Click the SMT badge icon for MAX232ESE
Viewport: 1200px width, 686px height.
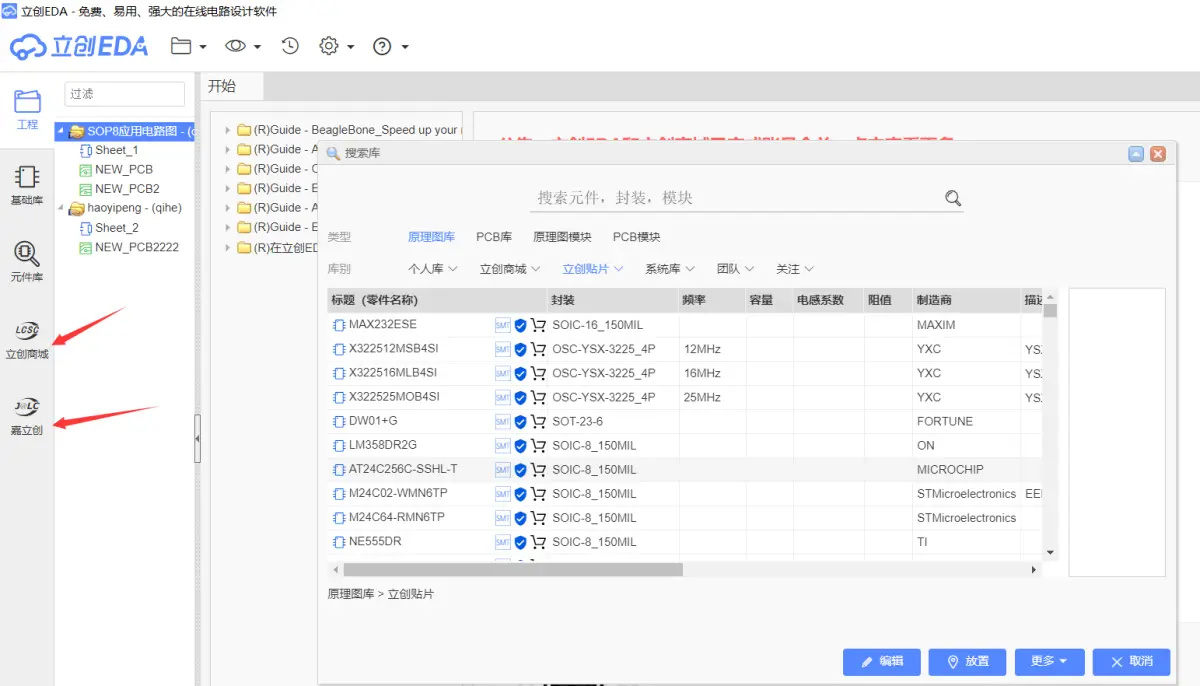click(503, 325)
